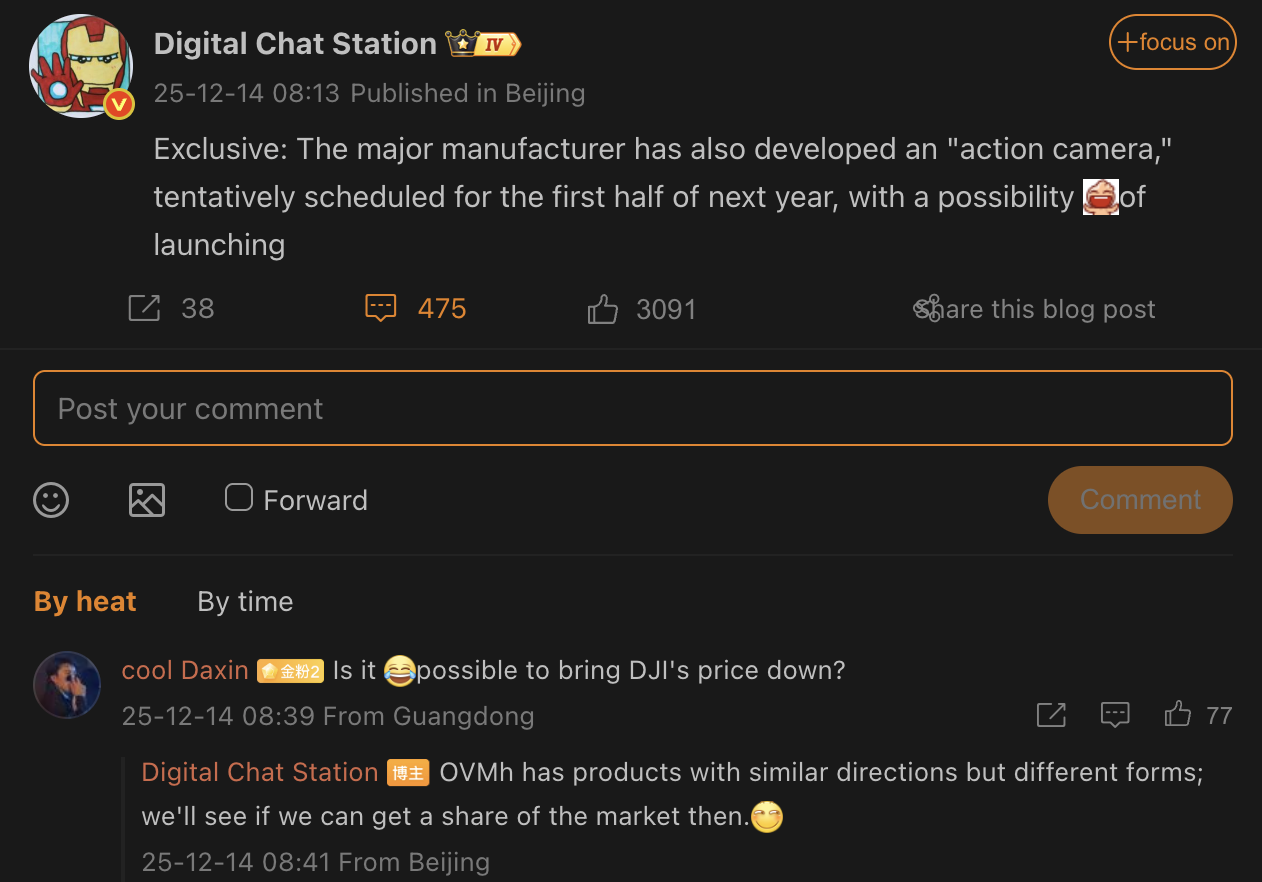Open cool Daxin's profile link

pyautogui.click(x=185, y=670)
